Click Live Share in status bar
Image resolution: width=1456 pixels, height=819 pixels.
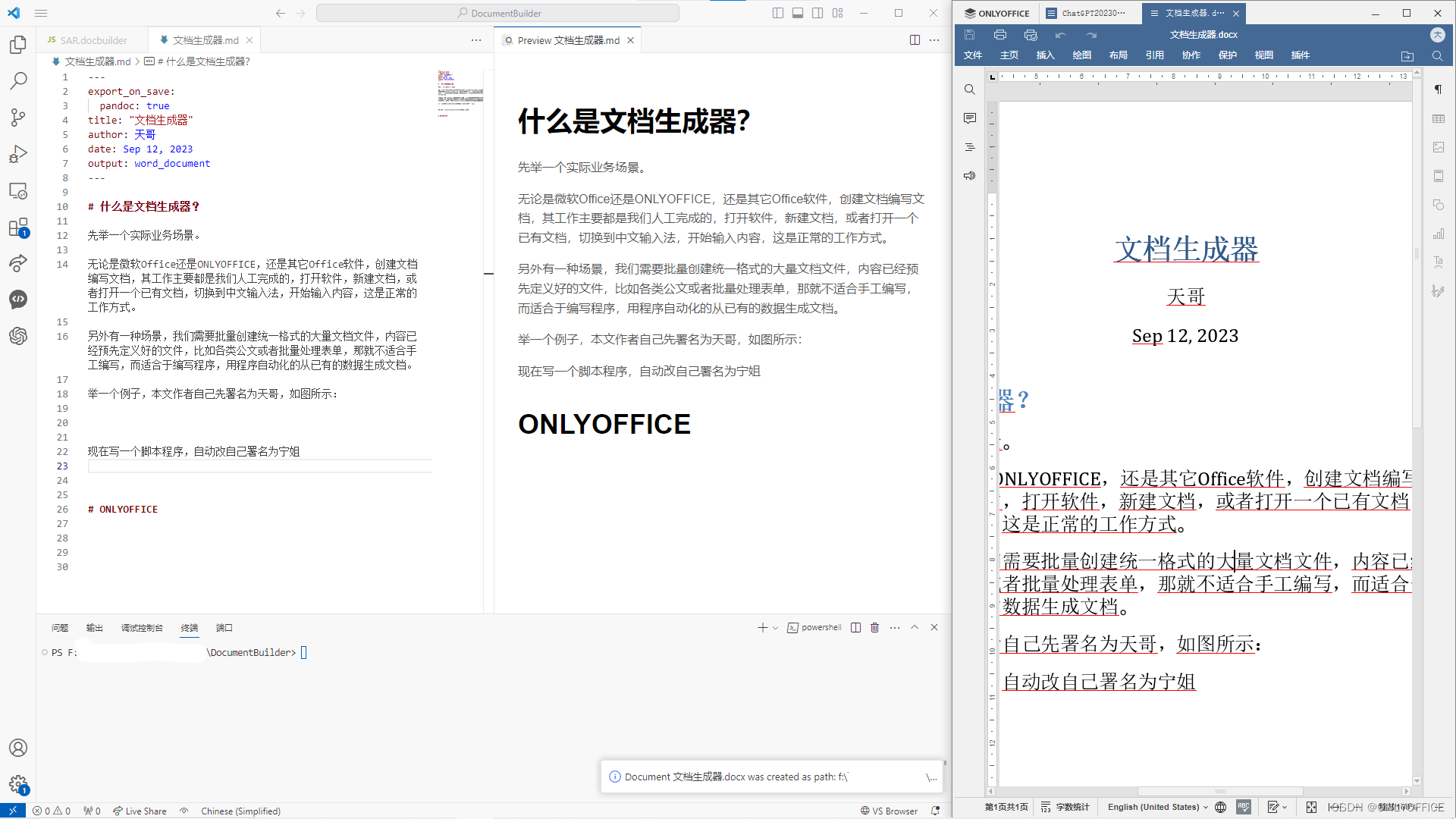click(x=140, y=811)
